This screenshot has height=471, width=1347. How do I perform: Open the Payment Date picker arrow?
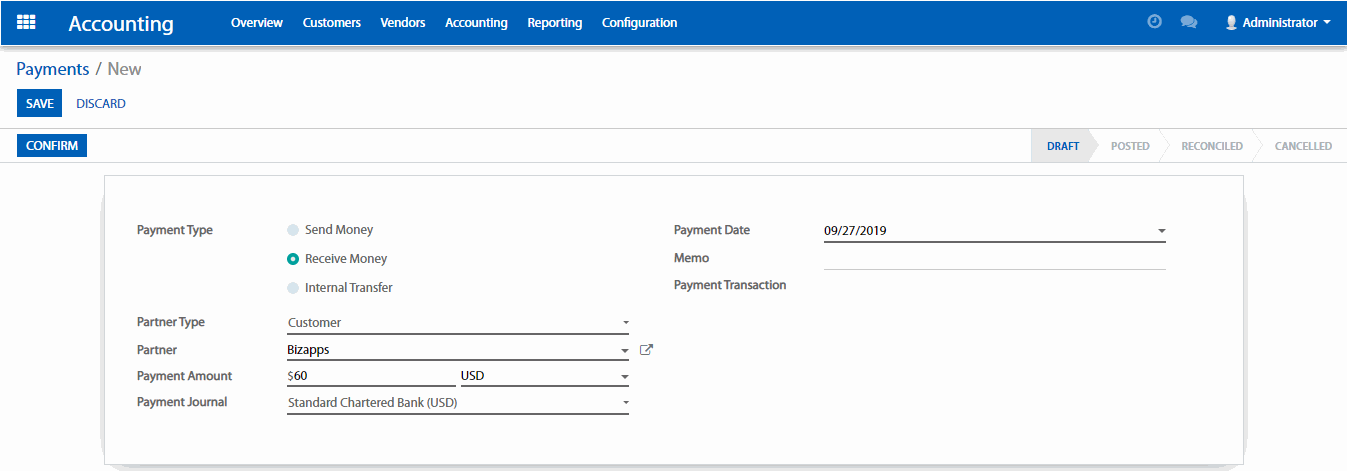click(x=1161, y=231)
